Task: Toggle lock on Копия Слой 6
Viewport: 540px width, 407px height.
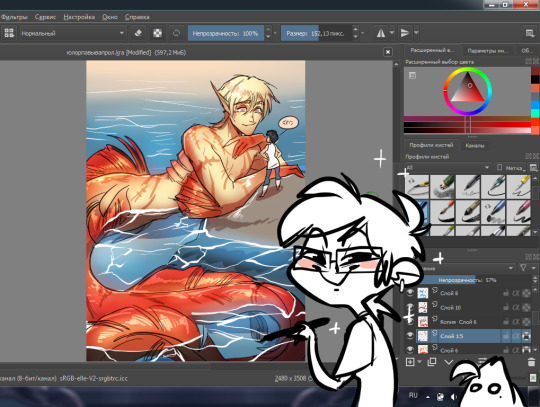Action: pos(506,322)
